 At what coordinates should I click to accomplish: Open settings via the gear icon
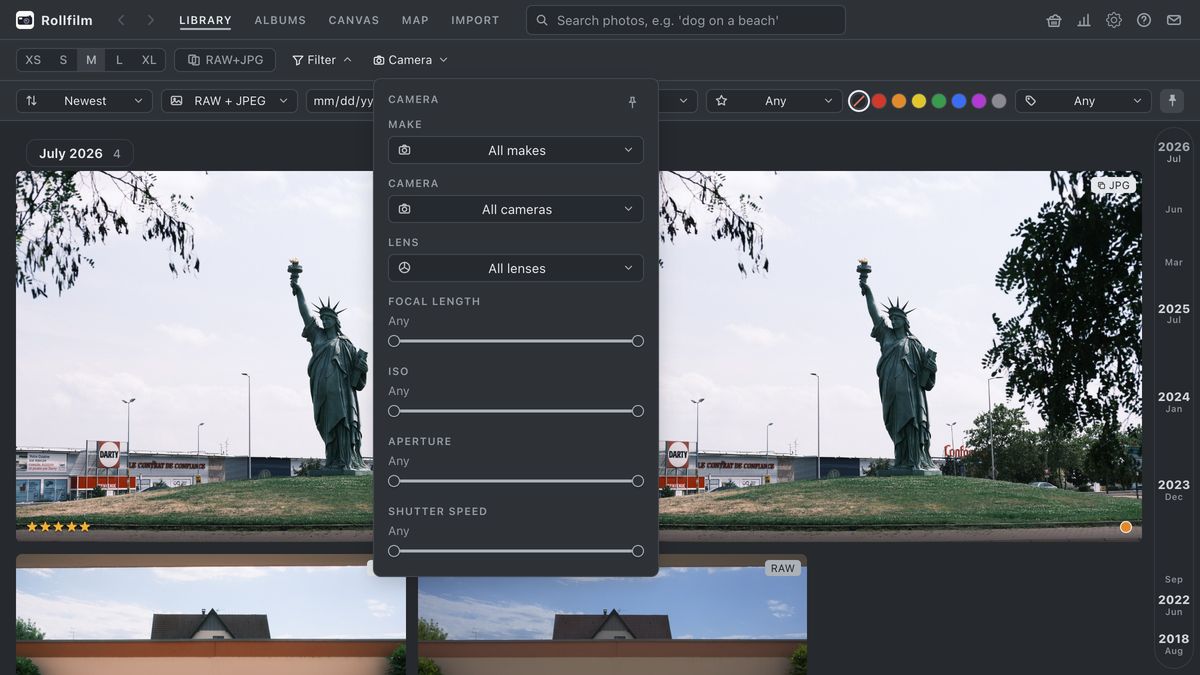point(1114,20)
